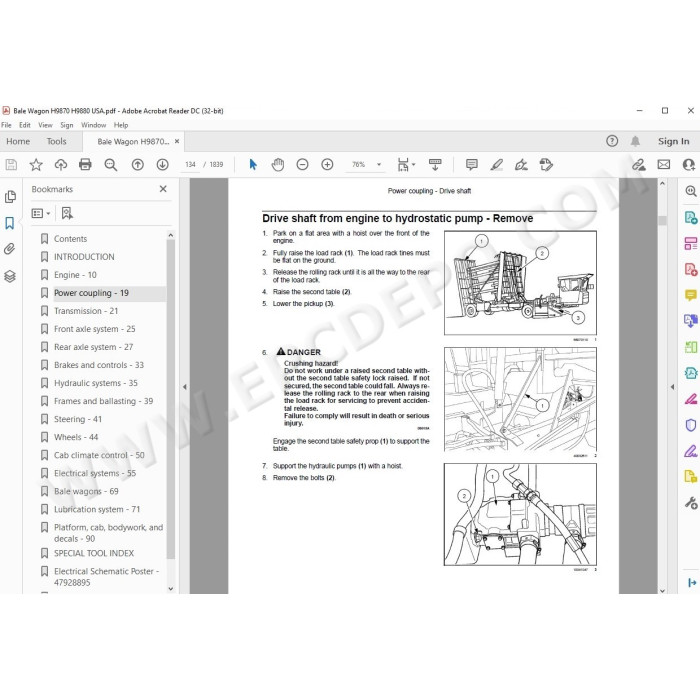
Task: Go to previous page arrow
Action: [138, 165]
